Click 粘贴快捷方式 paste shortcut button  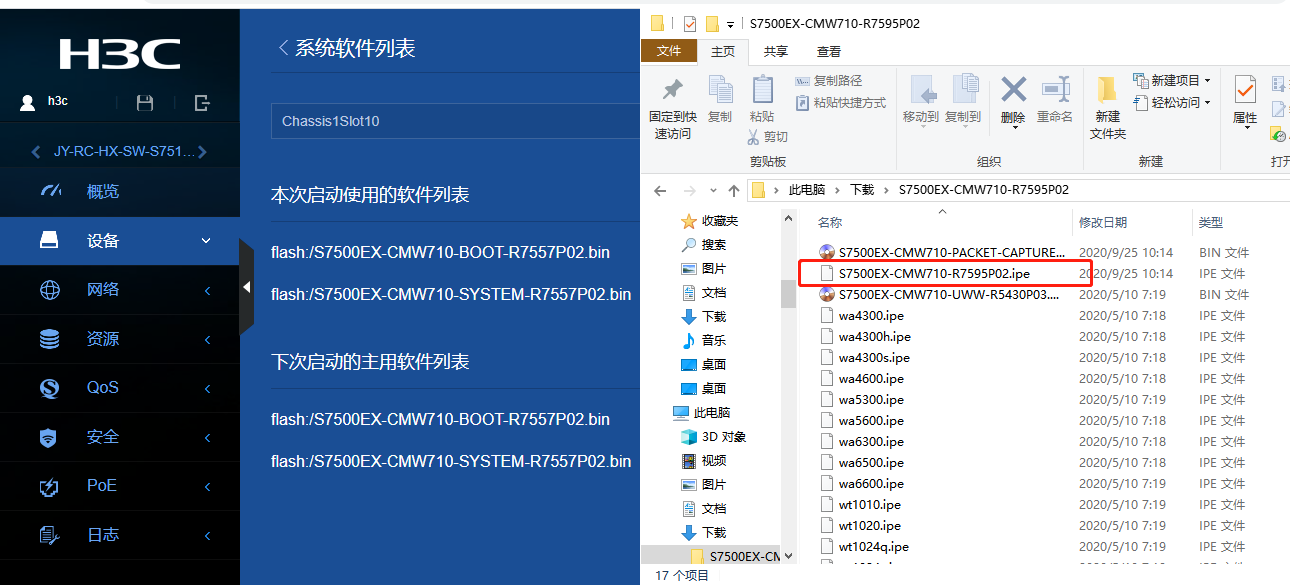840,102
